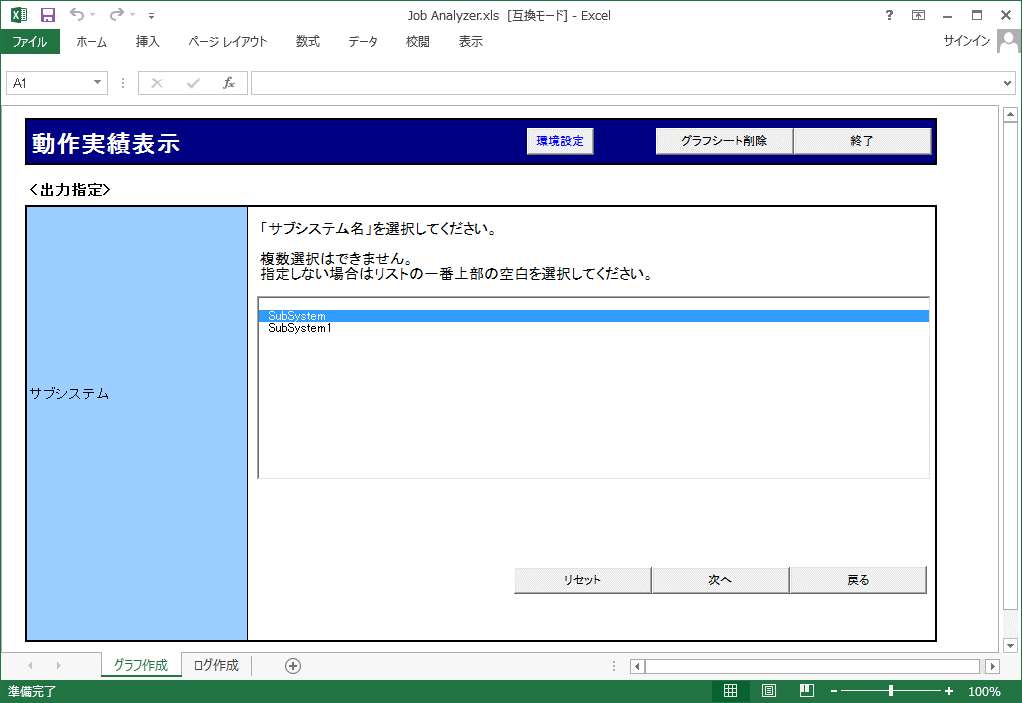Switch to Page Break Preview icon
This screenshot has width=1022, height=703.
[806, 691]
